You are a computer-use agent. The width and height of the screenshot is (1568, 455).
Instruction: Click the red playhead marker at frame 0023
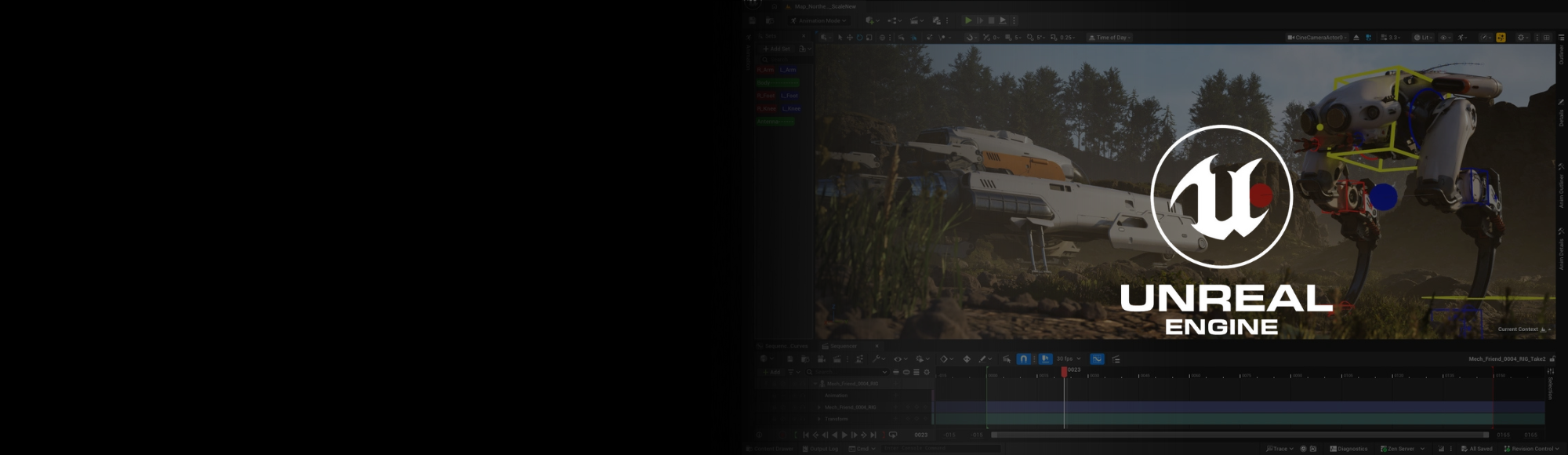1064,371
